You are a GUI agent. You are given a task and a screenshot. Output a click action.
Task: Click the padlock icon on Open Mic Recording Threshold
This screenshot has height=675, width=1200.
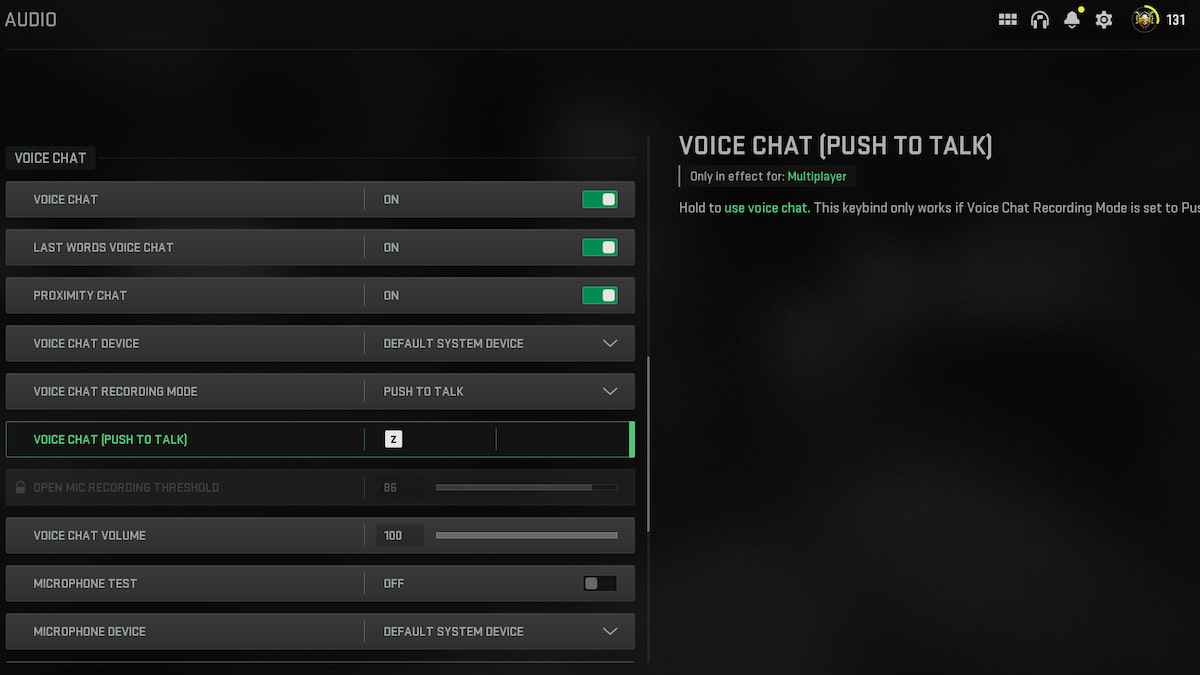coord(22,487)
